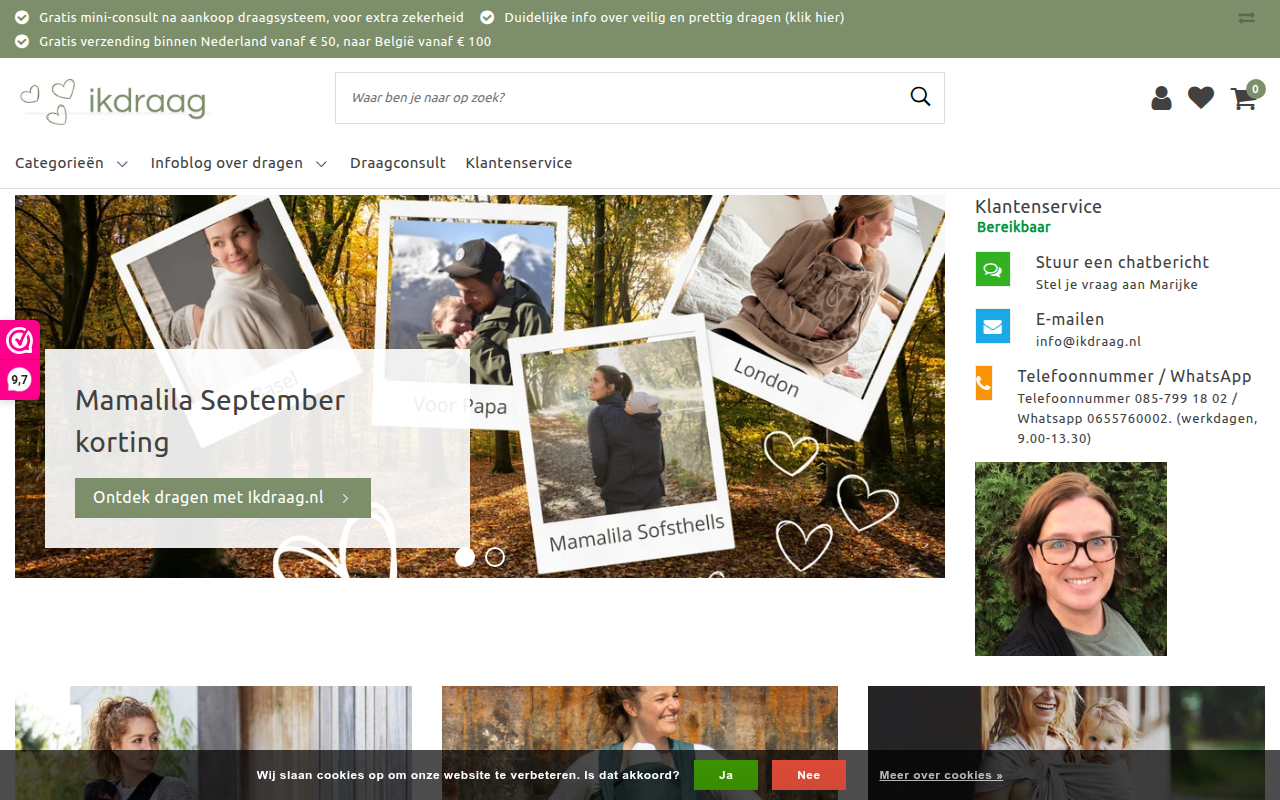
Task: Click the portrait photo of Marijke
Action: [x=1071, y=559]
